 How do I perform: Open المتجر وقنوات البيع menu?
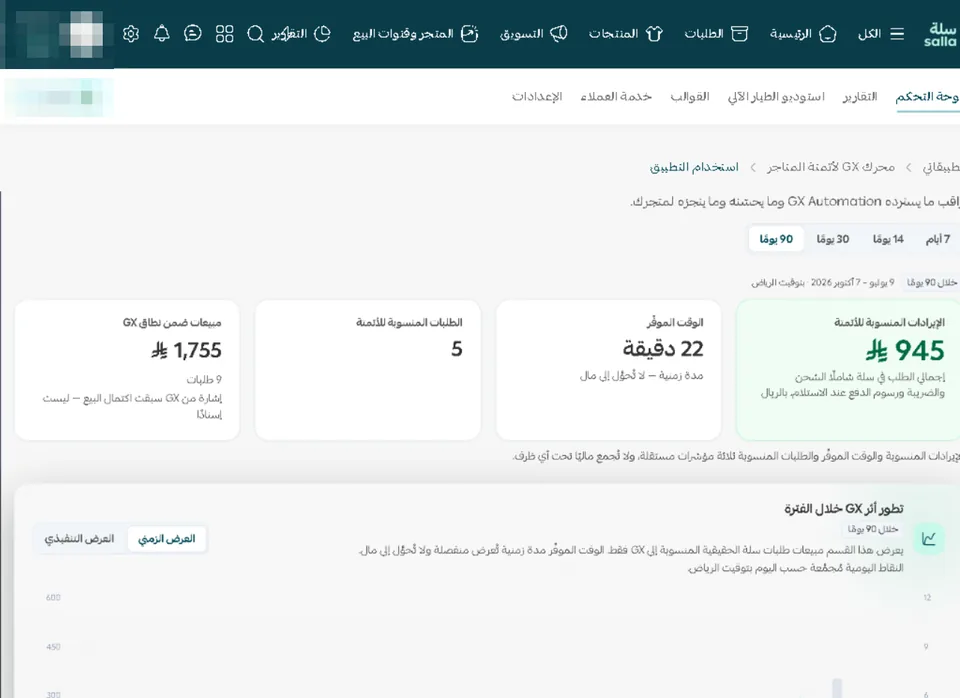point(403,34)
